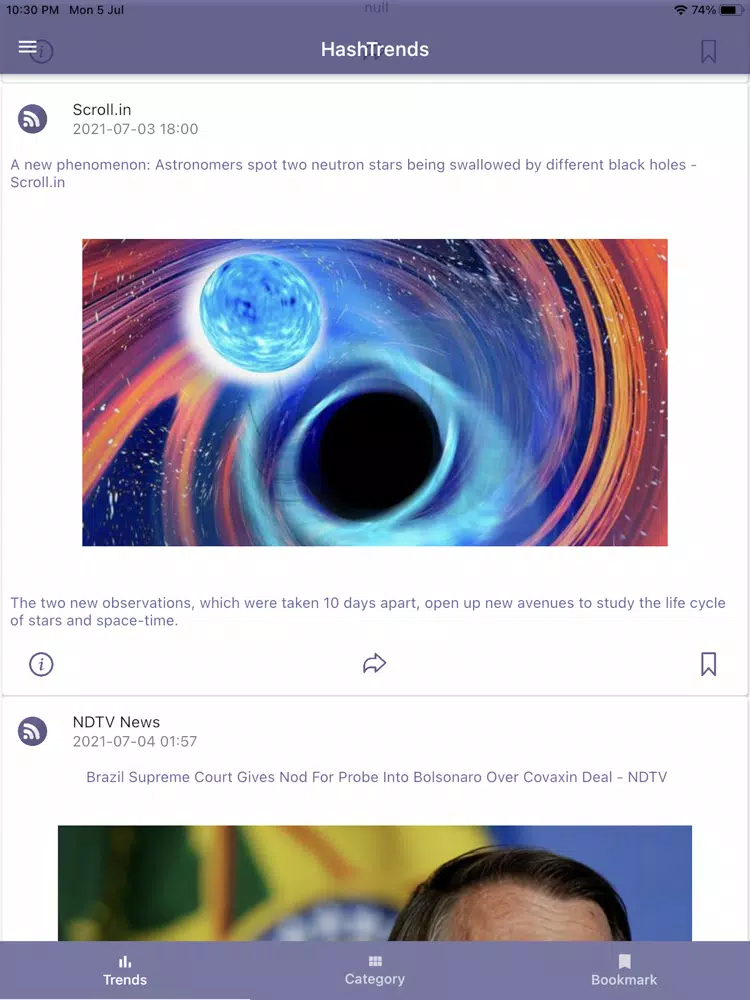Select the Scroll.in source name
Screen dimensions: 750x1000
point(102,110)
